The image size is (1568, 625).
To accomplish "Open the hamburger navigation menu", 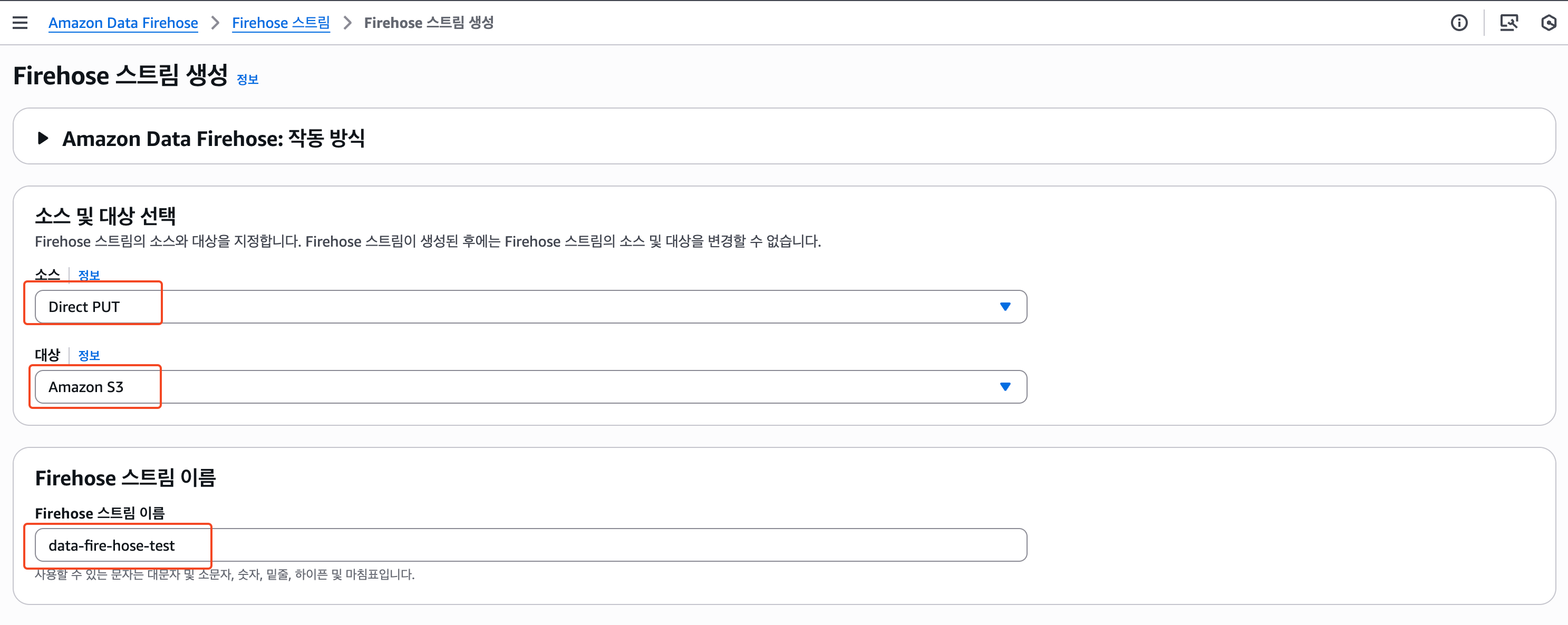I will point(20,23).
